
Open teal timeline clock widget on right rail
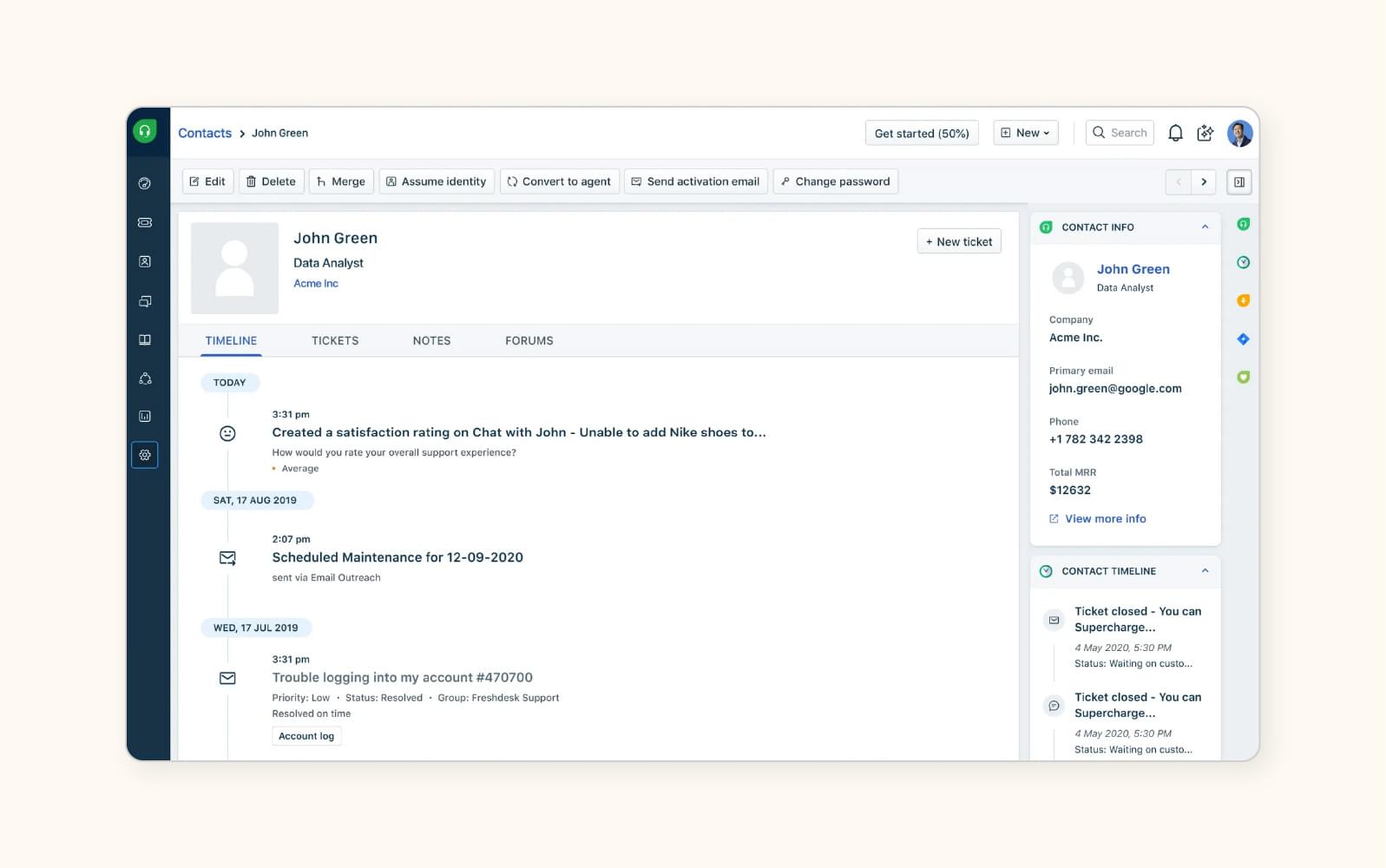(1244, 262)
